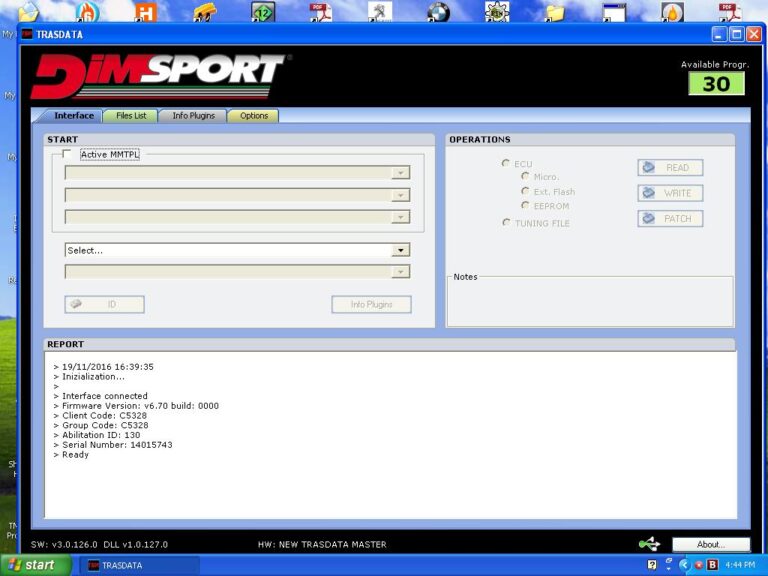Click the Ready report line

(71, 455)
